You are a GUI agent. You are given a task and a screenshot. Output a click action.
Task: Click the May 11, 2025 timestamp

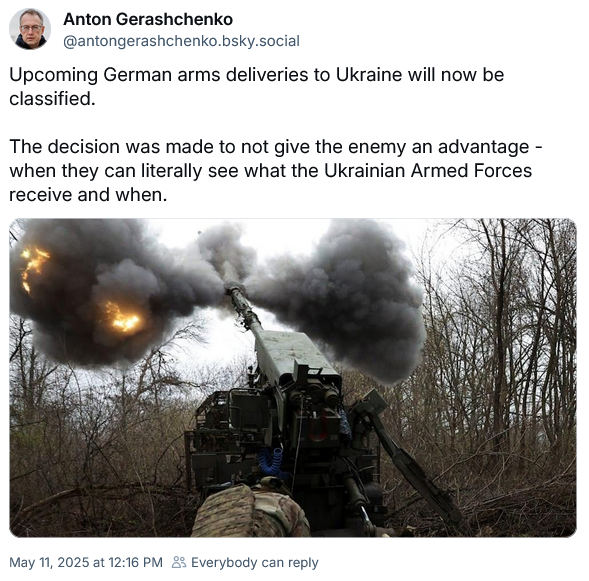[x=86, y=562]
